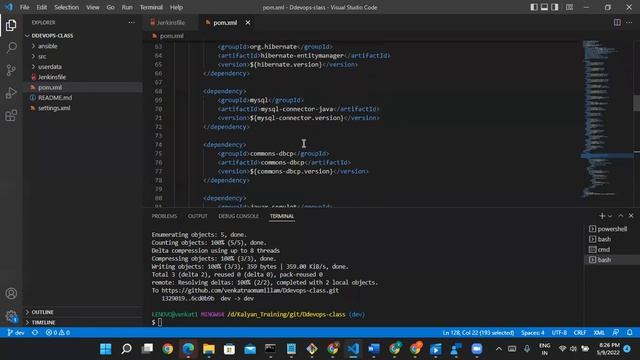640x360 pixels.
Task: Open the Edit menu
Action: click(42, 7)
